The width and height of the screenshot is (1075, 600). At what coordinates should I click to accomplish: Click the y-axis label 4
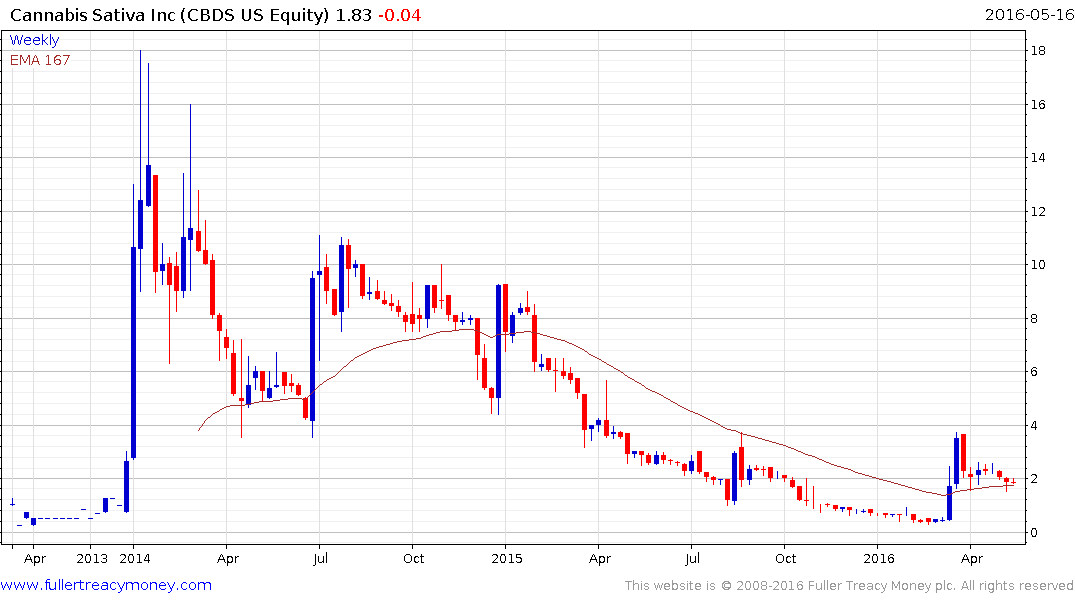pos(1035,425)
